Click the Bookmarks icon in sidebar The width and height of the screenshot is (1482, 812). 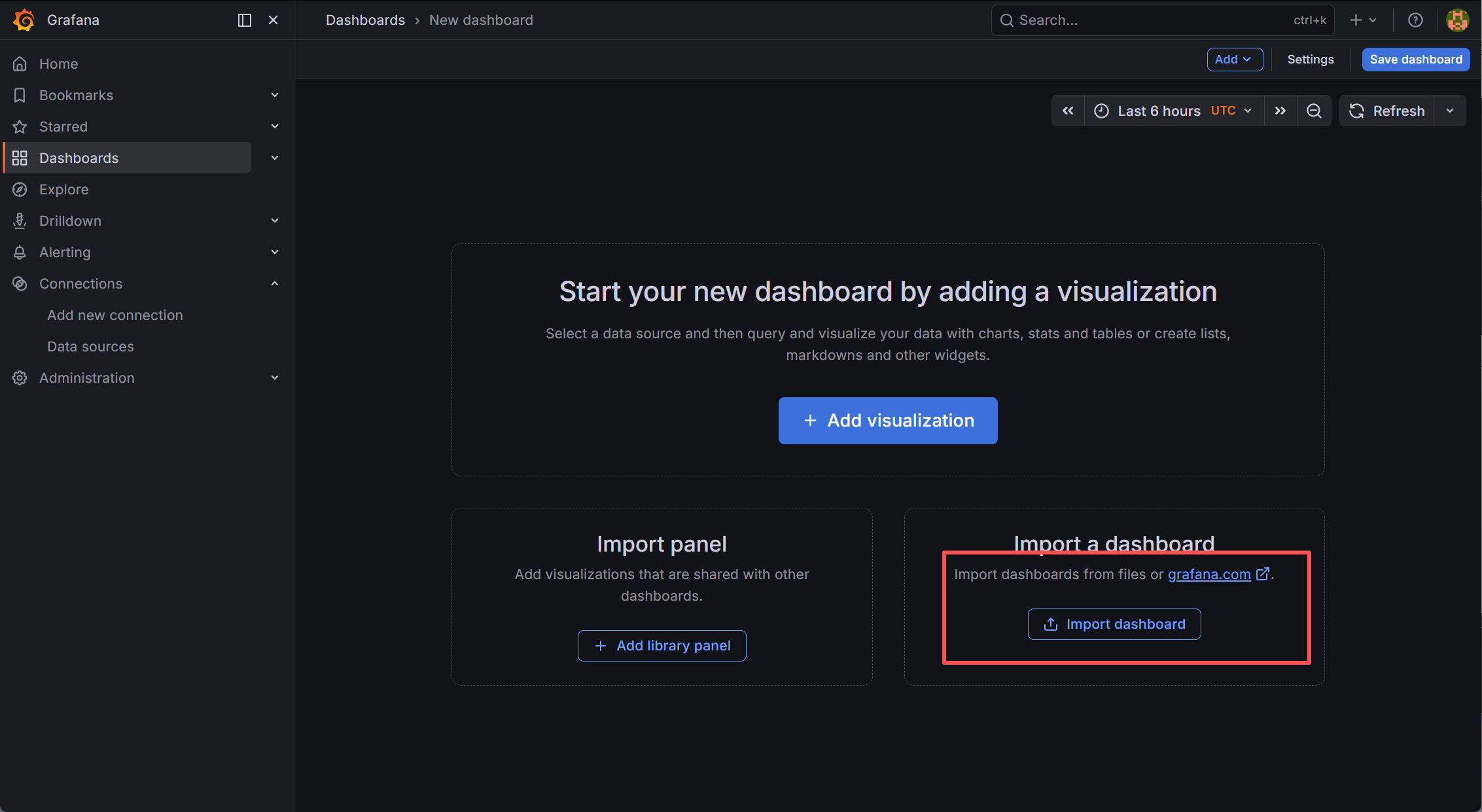[20, 96]
